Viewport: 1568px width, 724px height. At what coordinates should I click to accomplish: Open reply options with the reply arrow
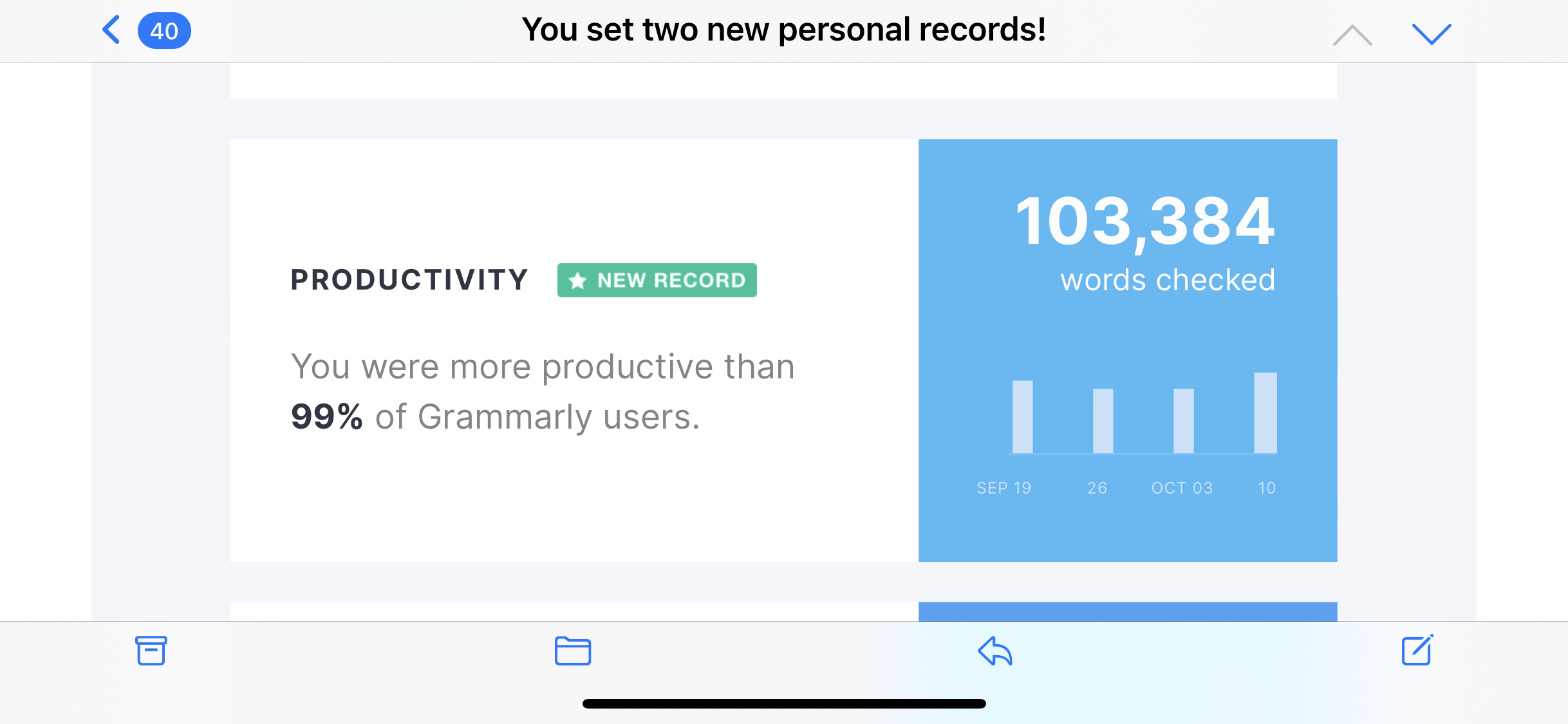pyautogui.click(x=995, y=651)
